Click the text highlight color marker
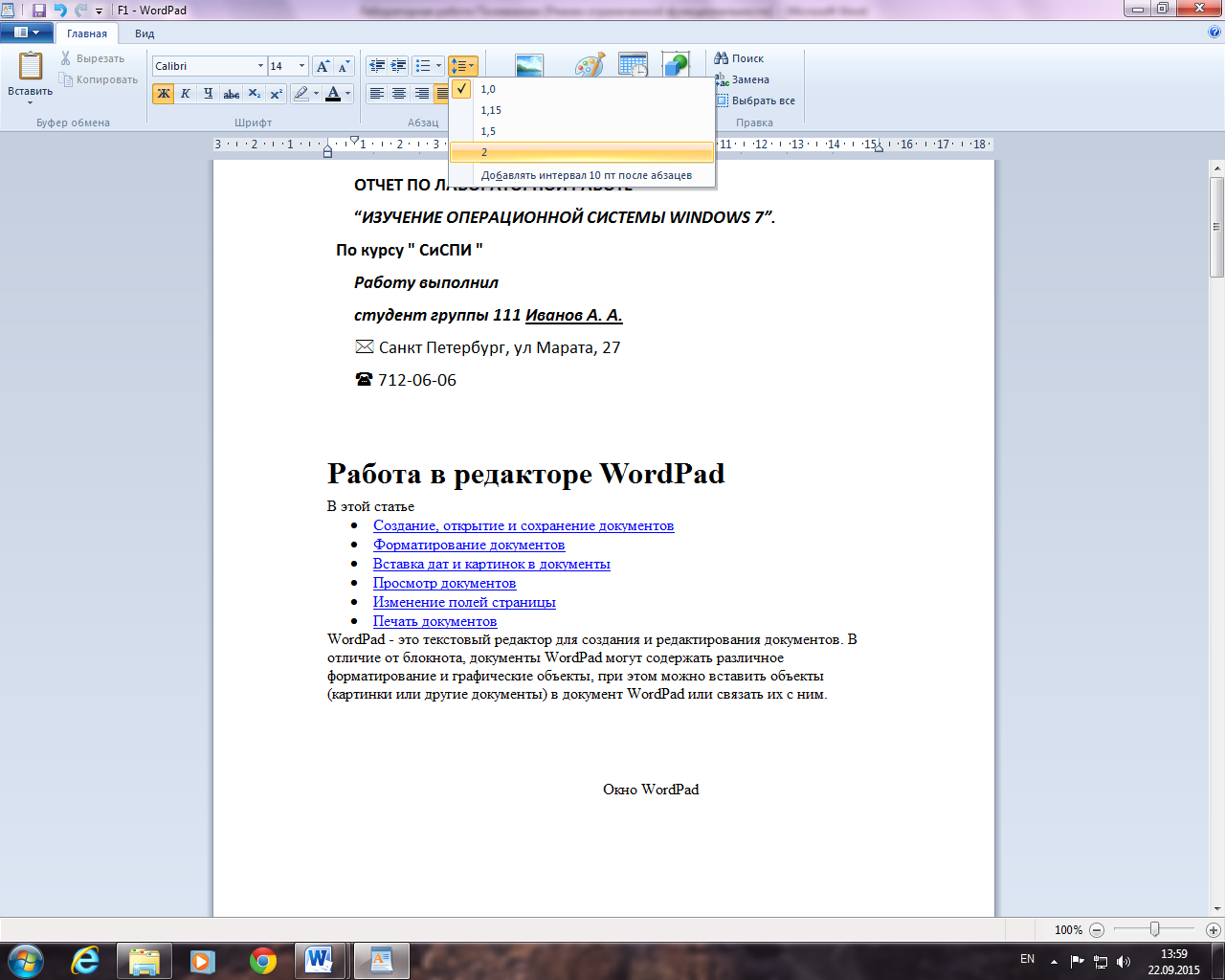 301,94
